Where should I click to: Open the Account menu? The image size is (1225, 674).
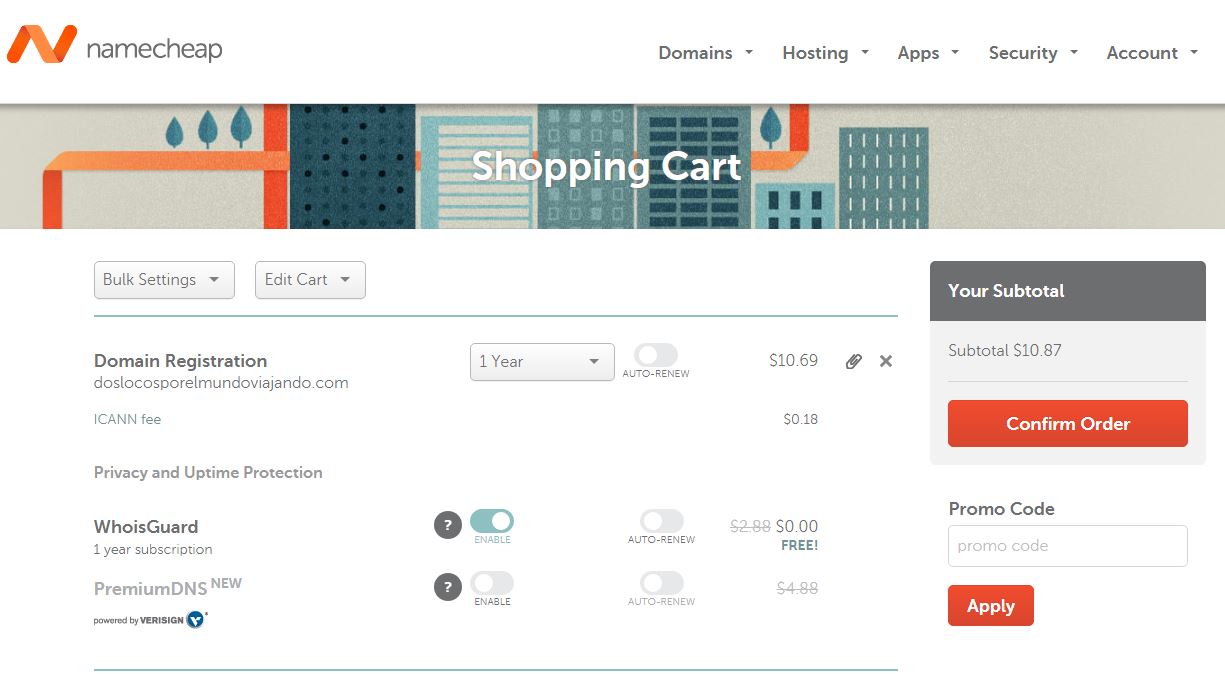click(x=1152, y=53)
